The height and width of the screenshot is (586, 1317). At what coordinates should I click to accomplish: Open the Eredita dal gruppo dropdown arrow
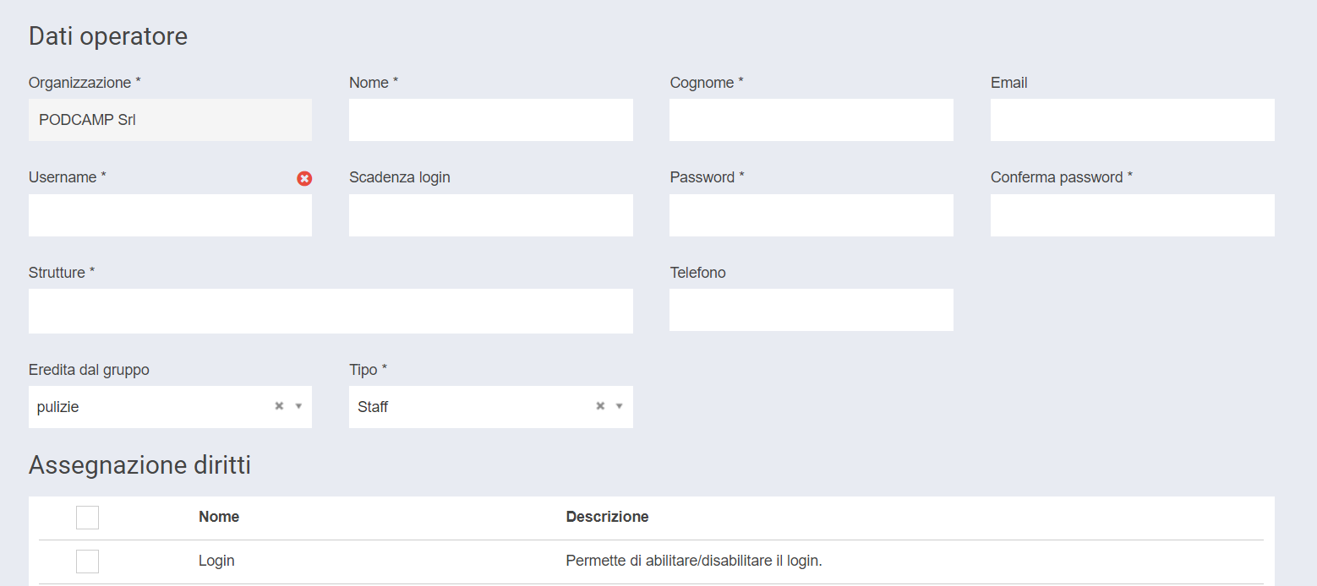click(x=299, y=406)
